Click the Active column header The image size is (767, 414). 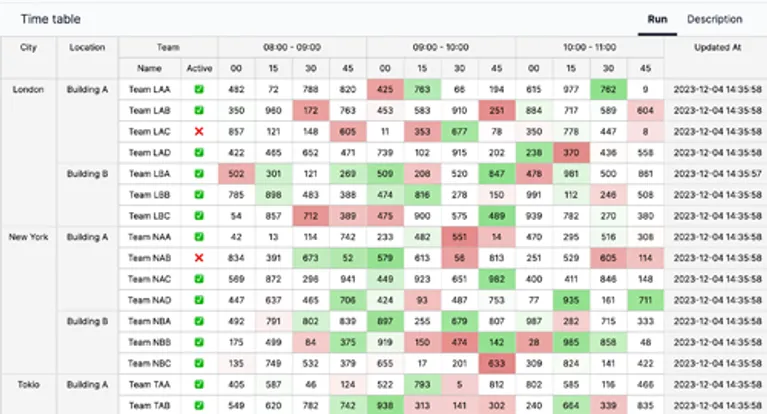[x=199, y=69]
